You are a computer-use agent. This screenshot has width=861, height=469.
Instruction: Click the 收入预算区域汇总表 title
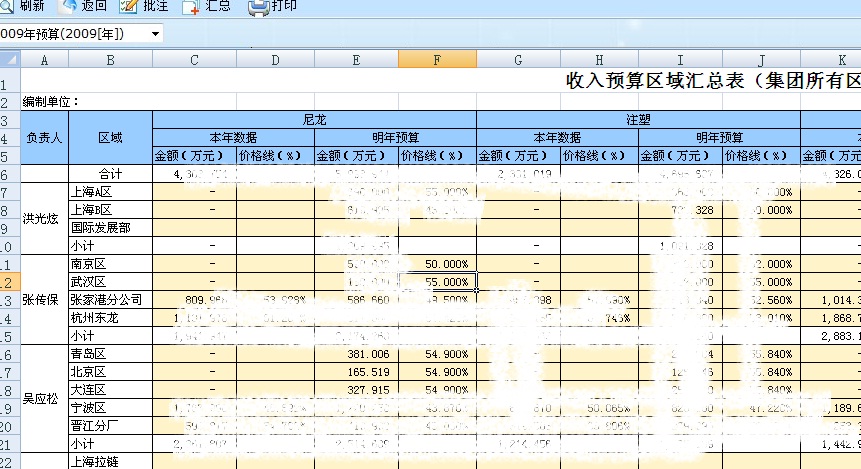[x=714, y=81]
